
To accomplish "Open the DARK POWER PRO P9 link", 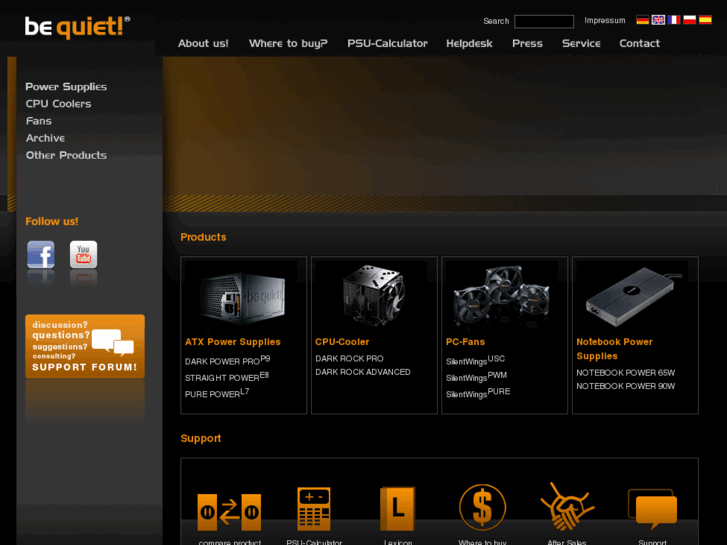I will click(227, 360).
